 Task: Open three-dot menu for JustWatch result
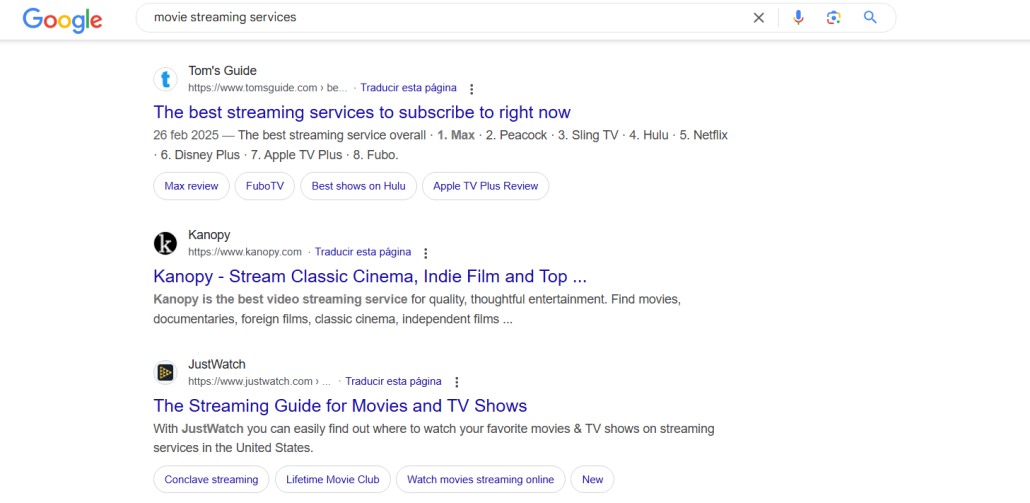coord(457,382)
